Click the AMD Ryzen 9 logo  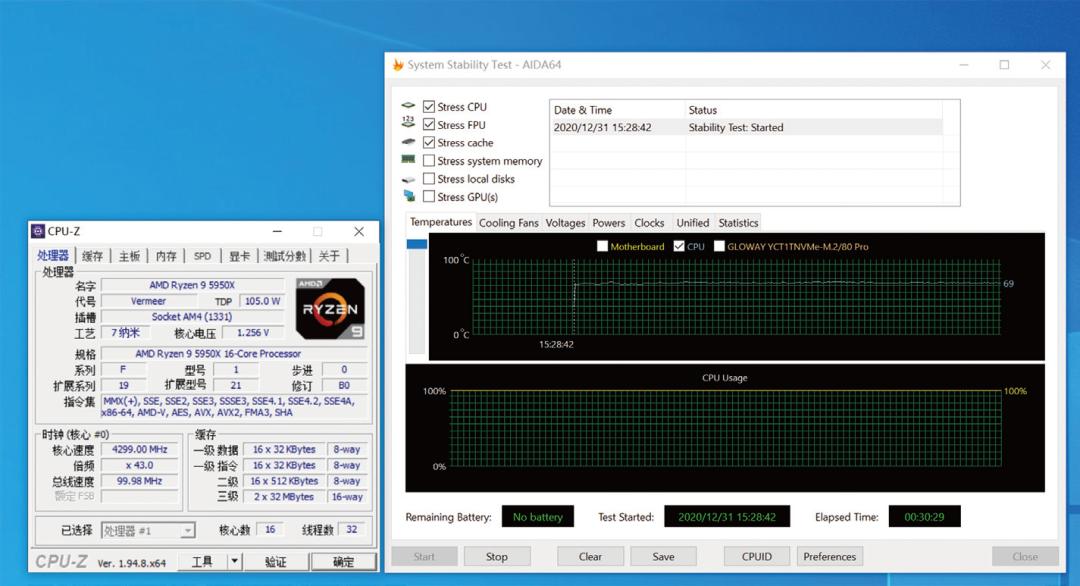coord(330,309)
